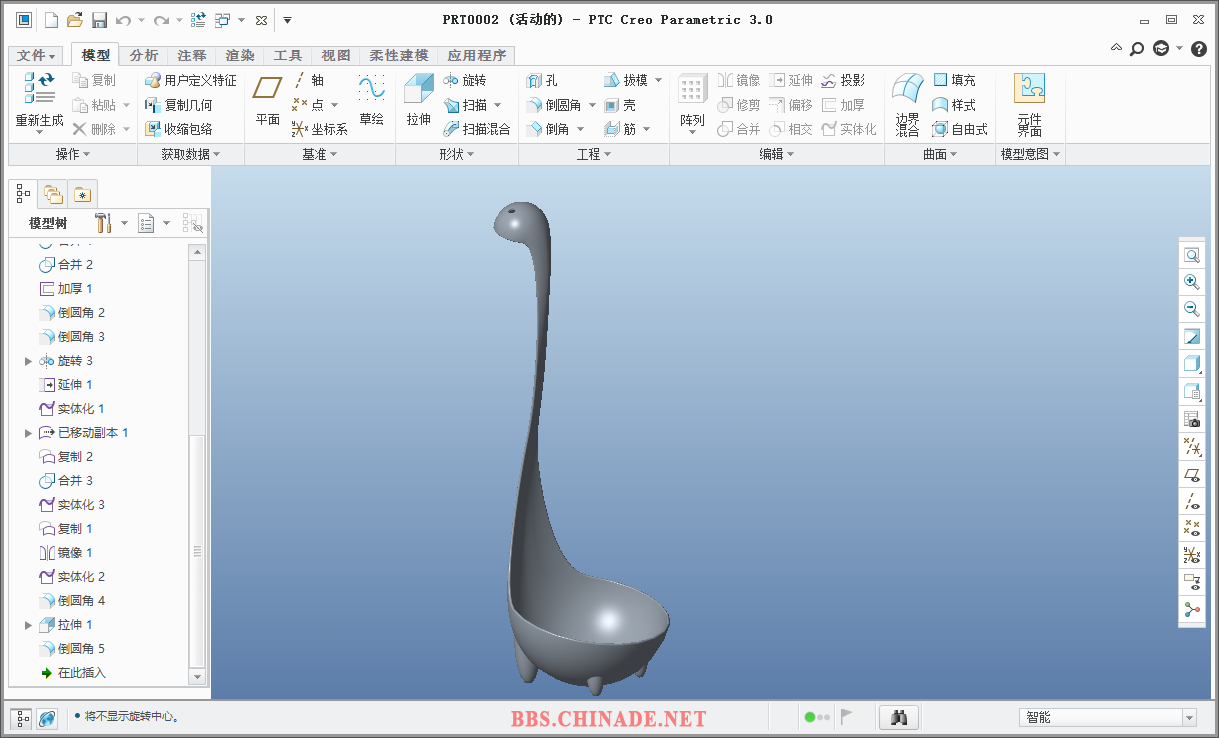
Task: Expand the 拉伸 1 tree node
Action: point(28,625)
